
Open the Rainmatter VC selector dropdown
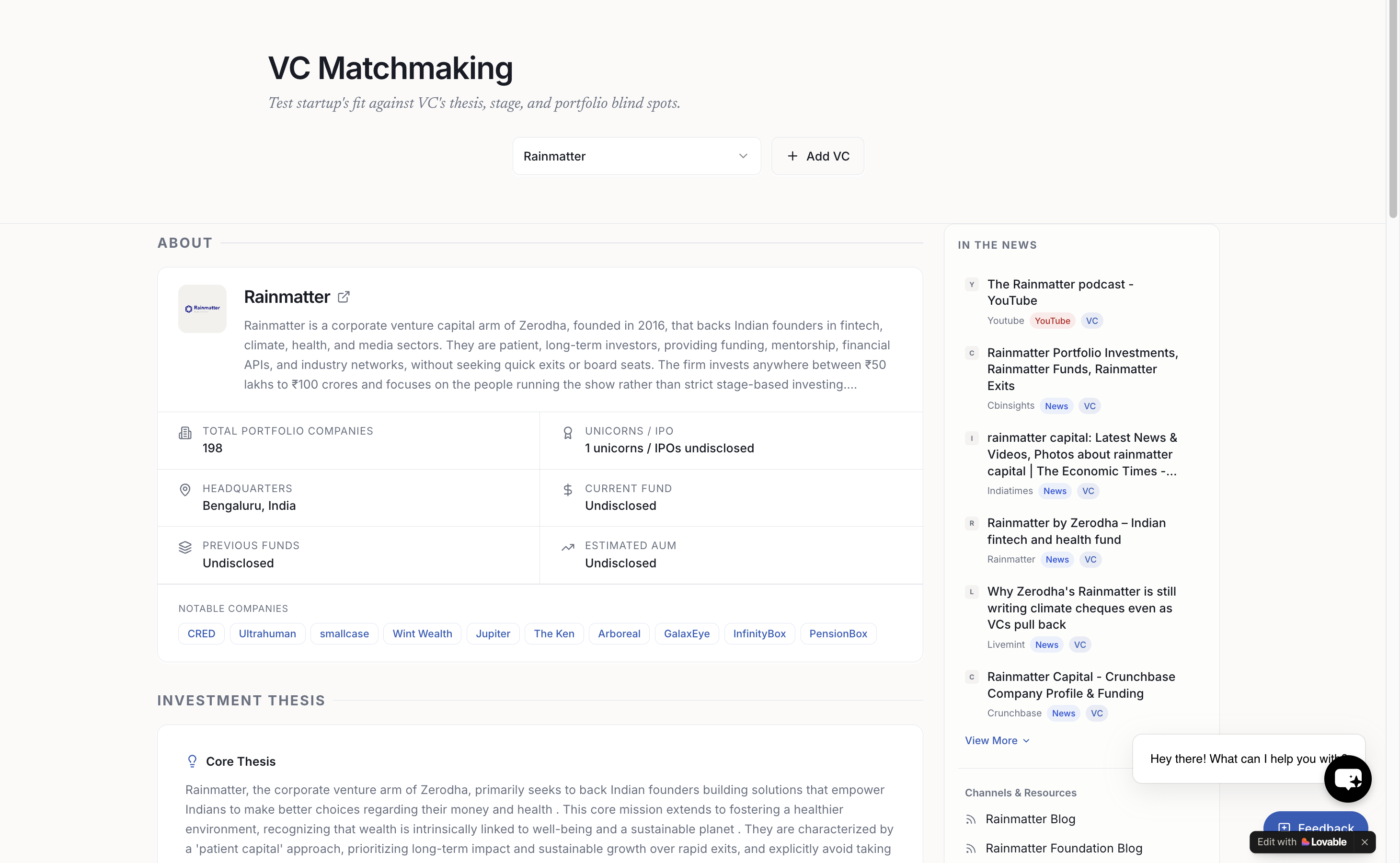point(636,156)
